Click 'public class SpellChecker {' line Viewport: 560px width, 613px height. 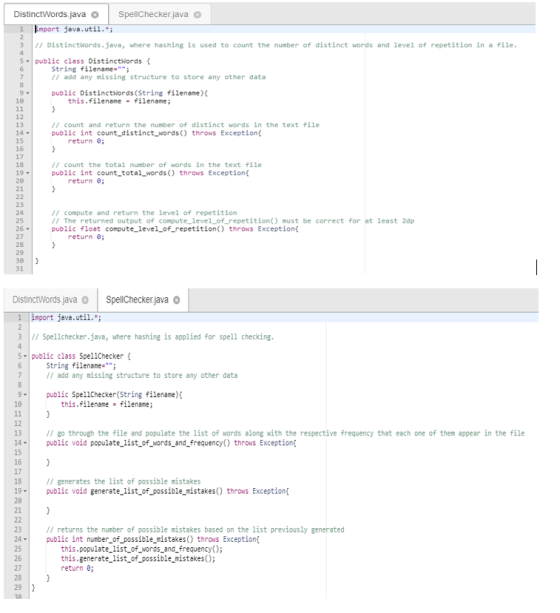[81, 356]
